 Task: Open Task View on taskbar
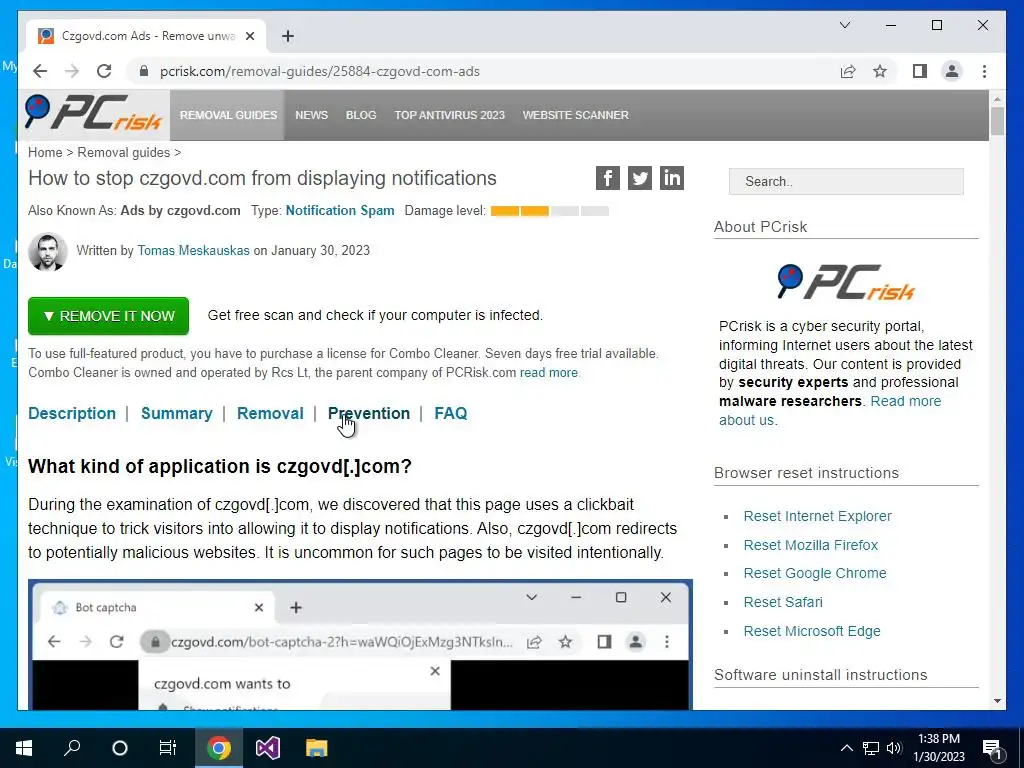point(168,748)
